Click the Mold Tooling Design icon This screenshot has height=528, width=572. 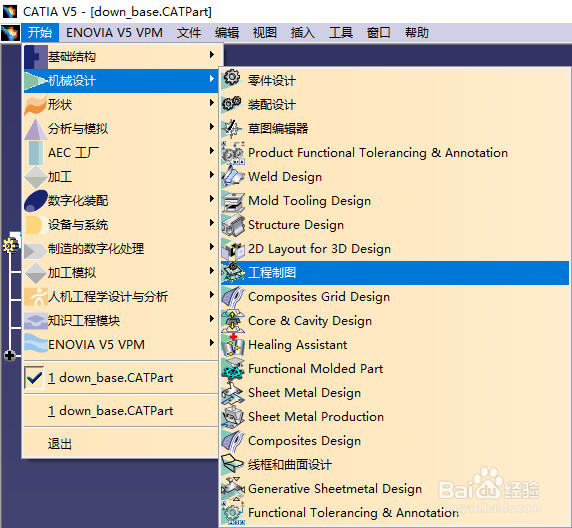[233, 201]
